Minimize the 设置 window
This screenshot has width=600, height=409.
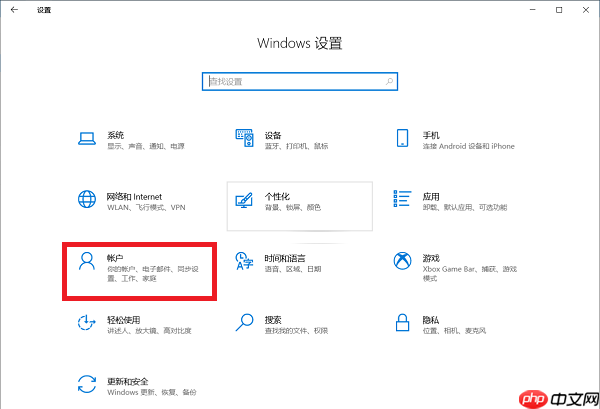532,10
